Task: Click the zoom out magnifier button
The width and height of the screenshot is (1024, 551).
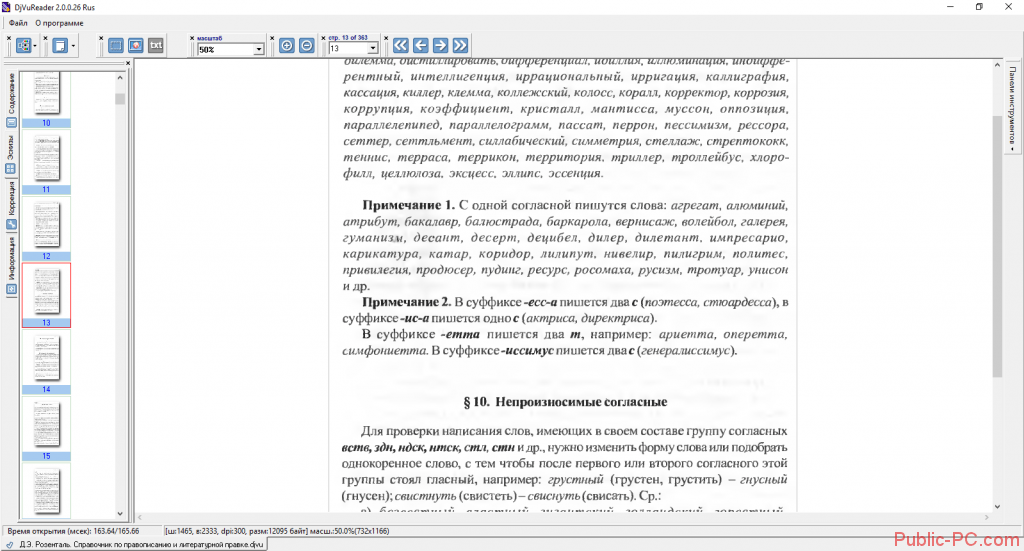Action: click(x=306, y=46)
